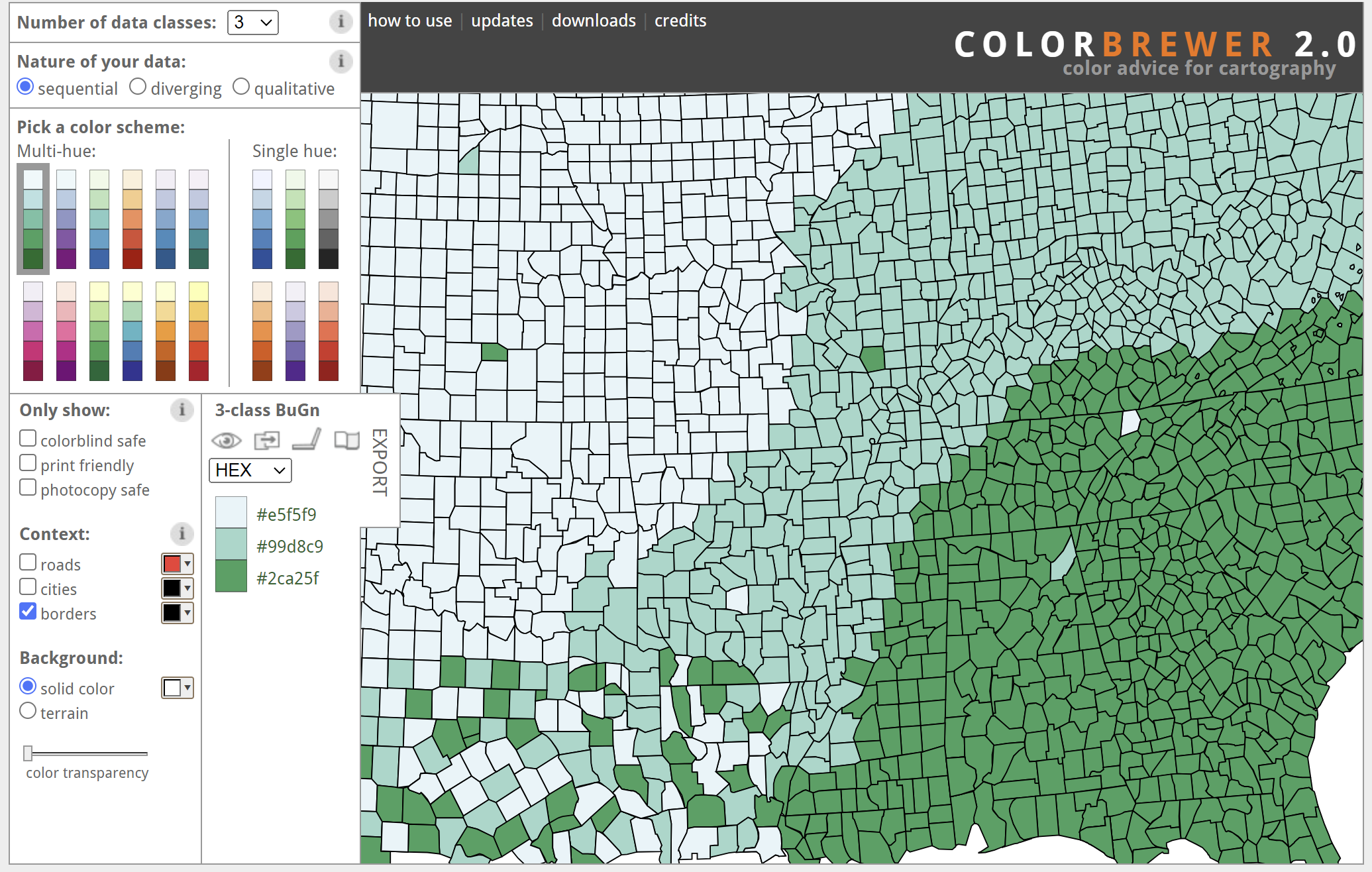Image resolution: width=1372 pixels, height=872 pixels.
Task: Open the Number of data classes dropdown
Action: 252,22
